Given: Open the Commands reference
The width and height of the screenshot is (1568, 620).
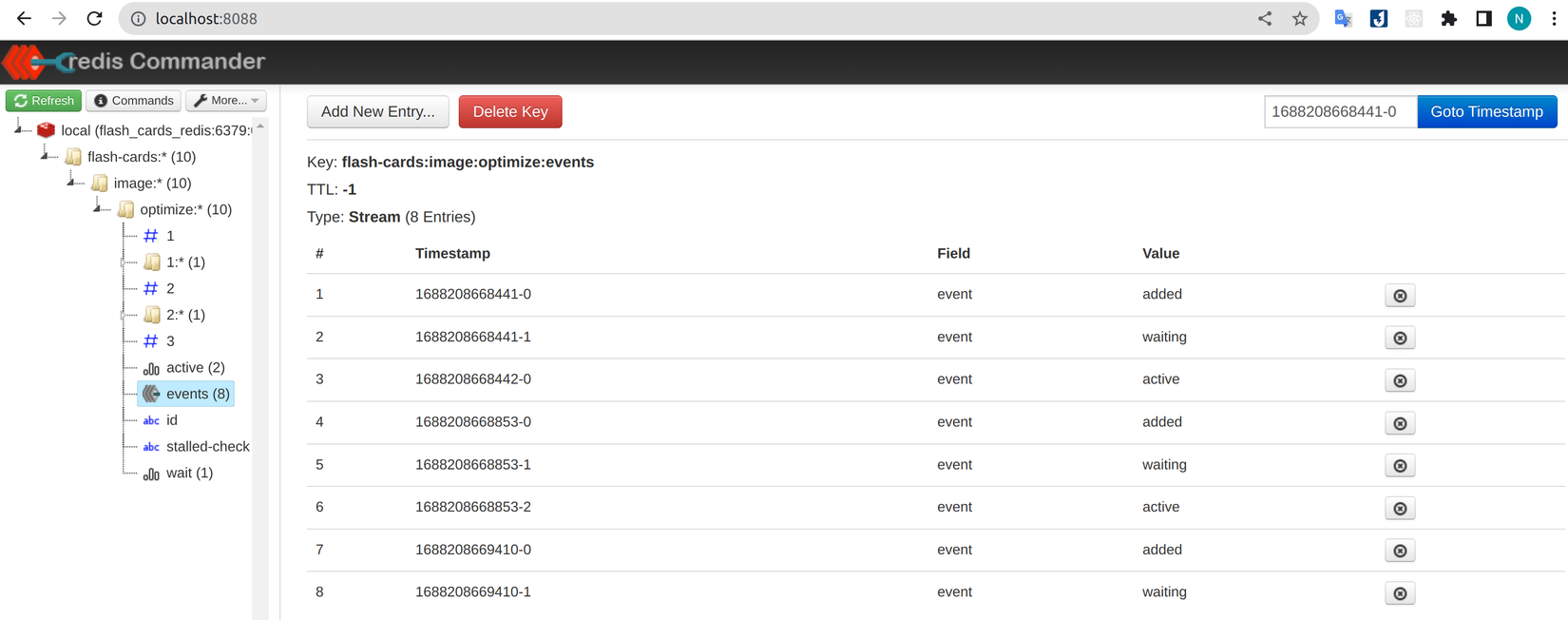Looking at the screenshot, I should coord(134,101).
